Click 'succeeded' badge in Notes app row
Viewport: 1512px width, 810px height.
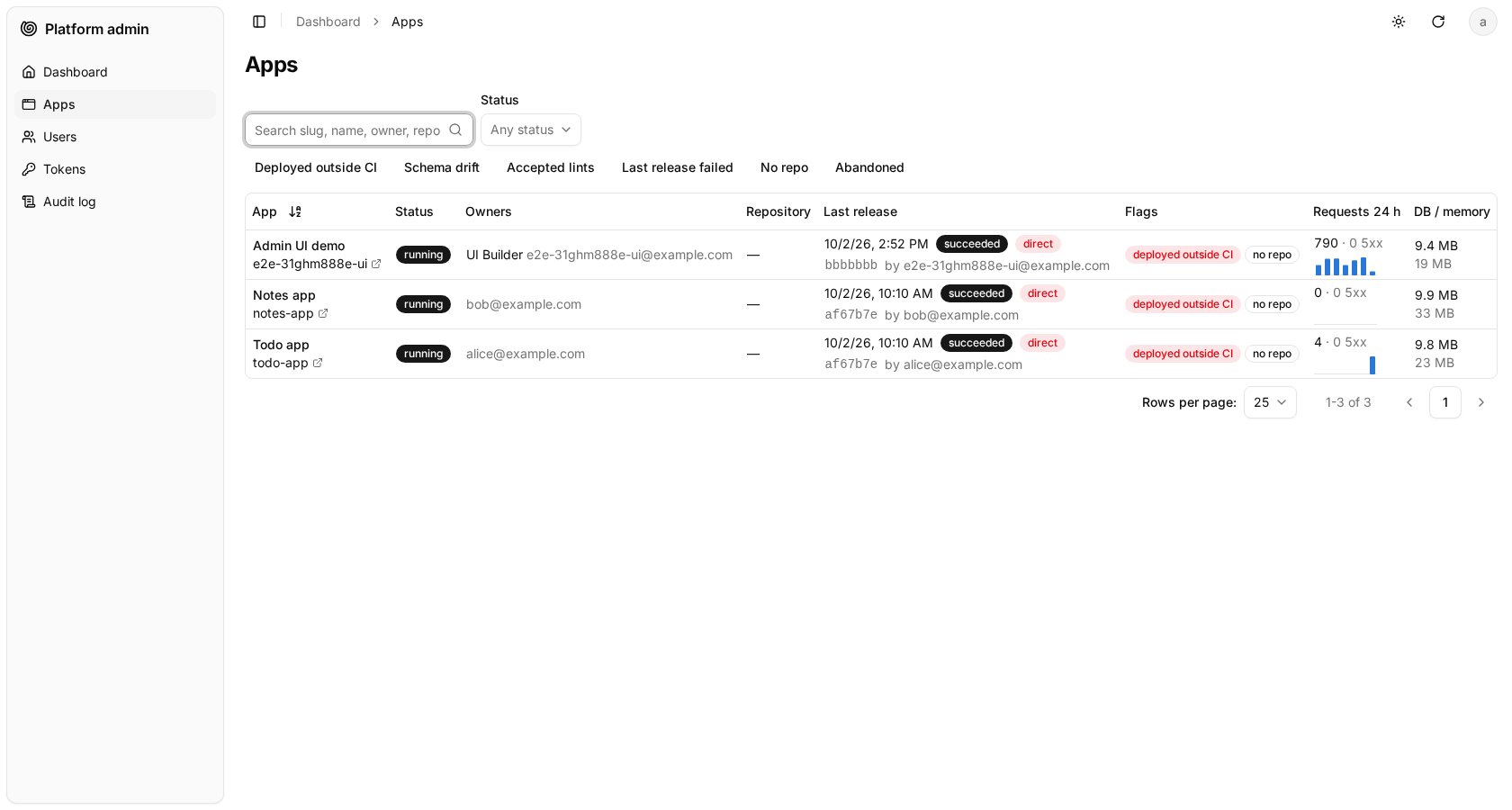[976, 293]
